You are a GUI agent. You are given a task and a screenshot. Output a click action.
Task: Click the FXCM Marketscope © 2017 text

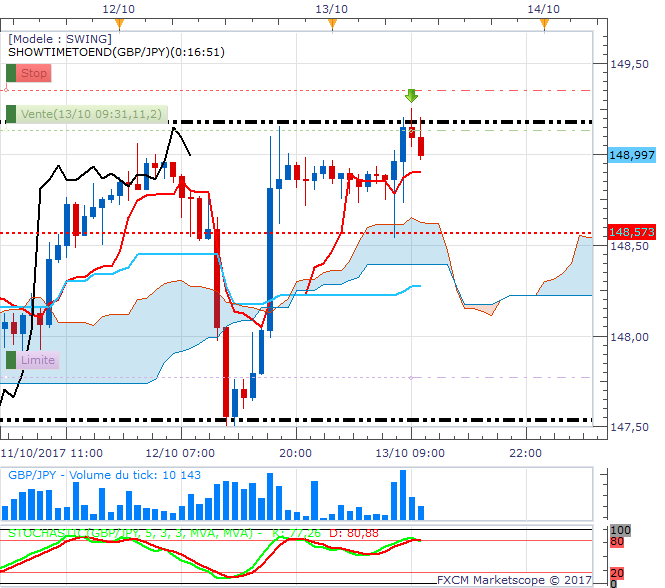pyautogui.click(x=514, y=580)
